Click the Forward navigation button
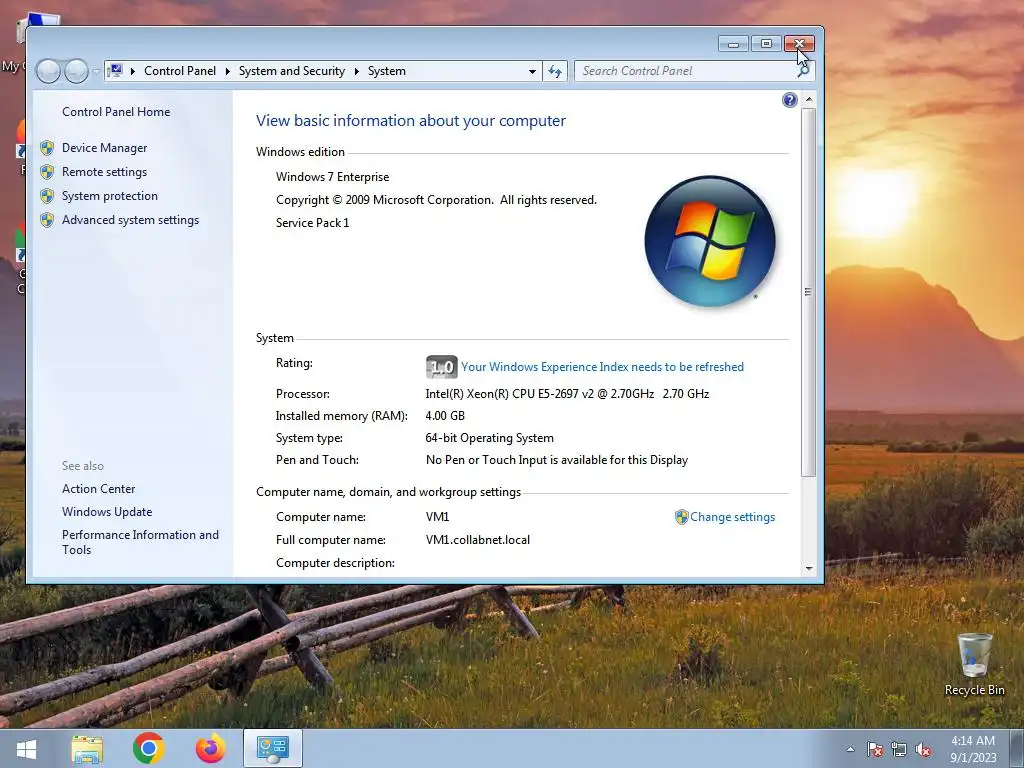The image size is (1024, 768). (x=76, y=71)
